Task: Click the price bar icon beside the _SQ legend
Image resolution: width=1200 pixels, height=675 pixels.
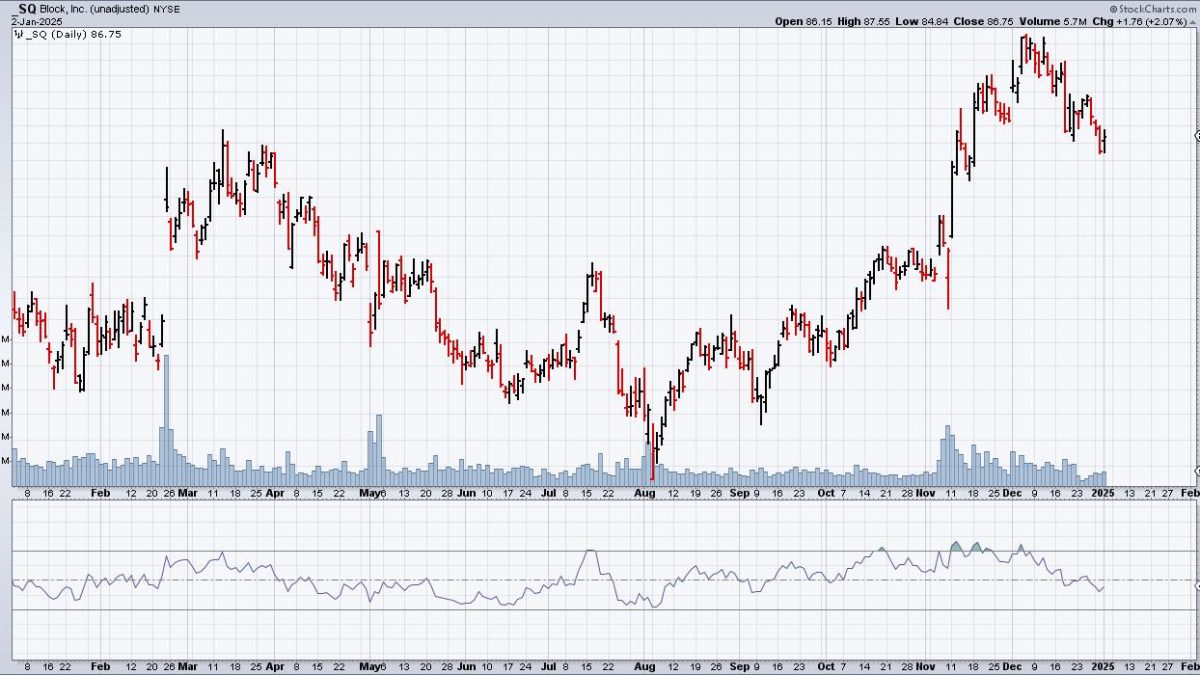Action: 18,33
